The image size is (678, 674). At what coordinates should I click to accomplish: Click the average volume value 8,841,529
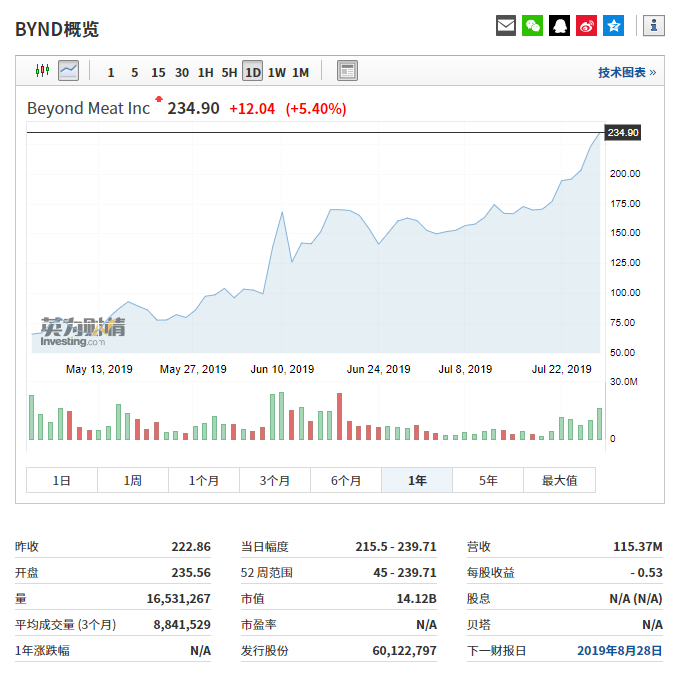[x=182, y=624]
